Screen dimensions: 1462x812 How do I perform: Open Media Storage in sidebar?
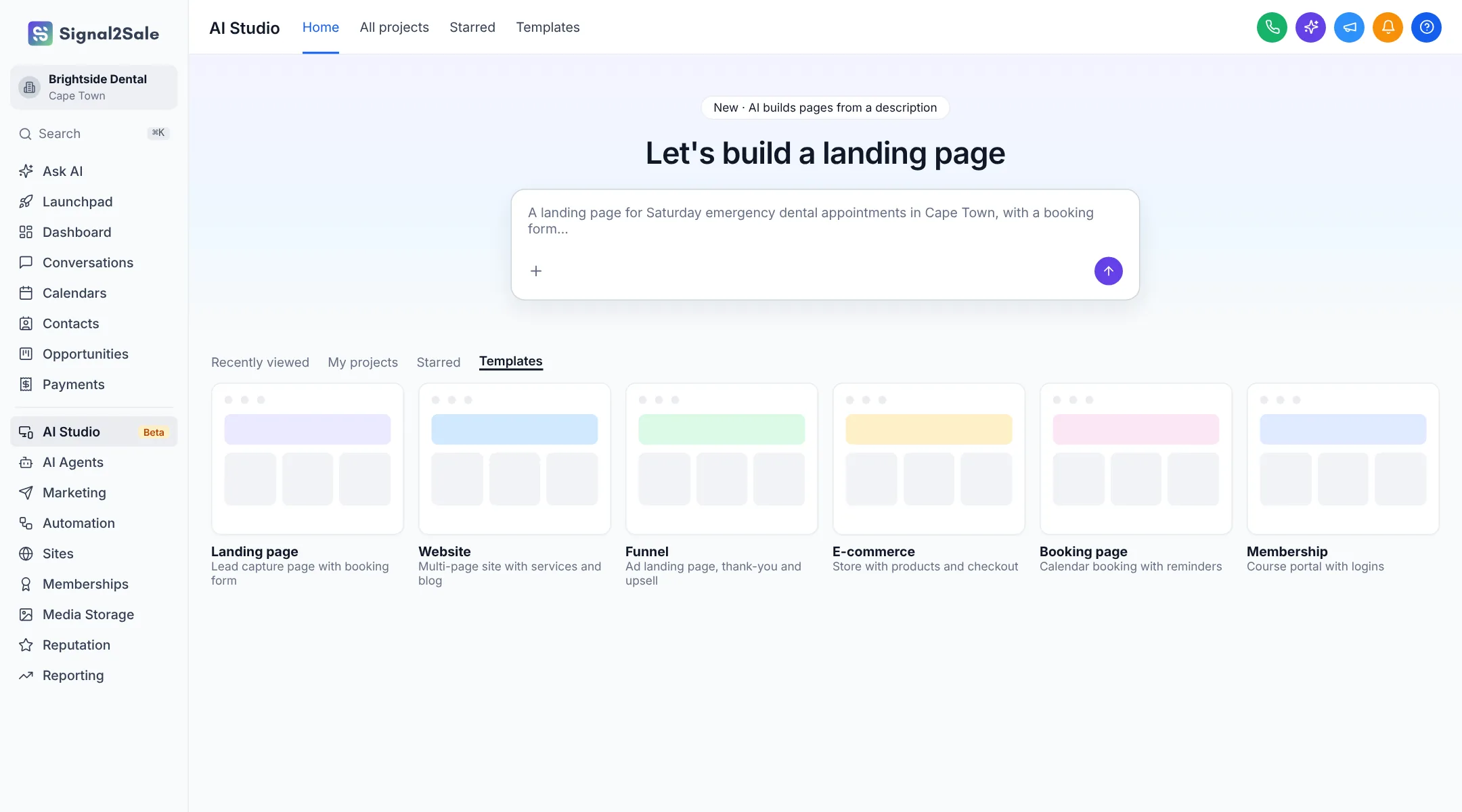coord(94,614)
